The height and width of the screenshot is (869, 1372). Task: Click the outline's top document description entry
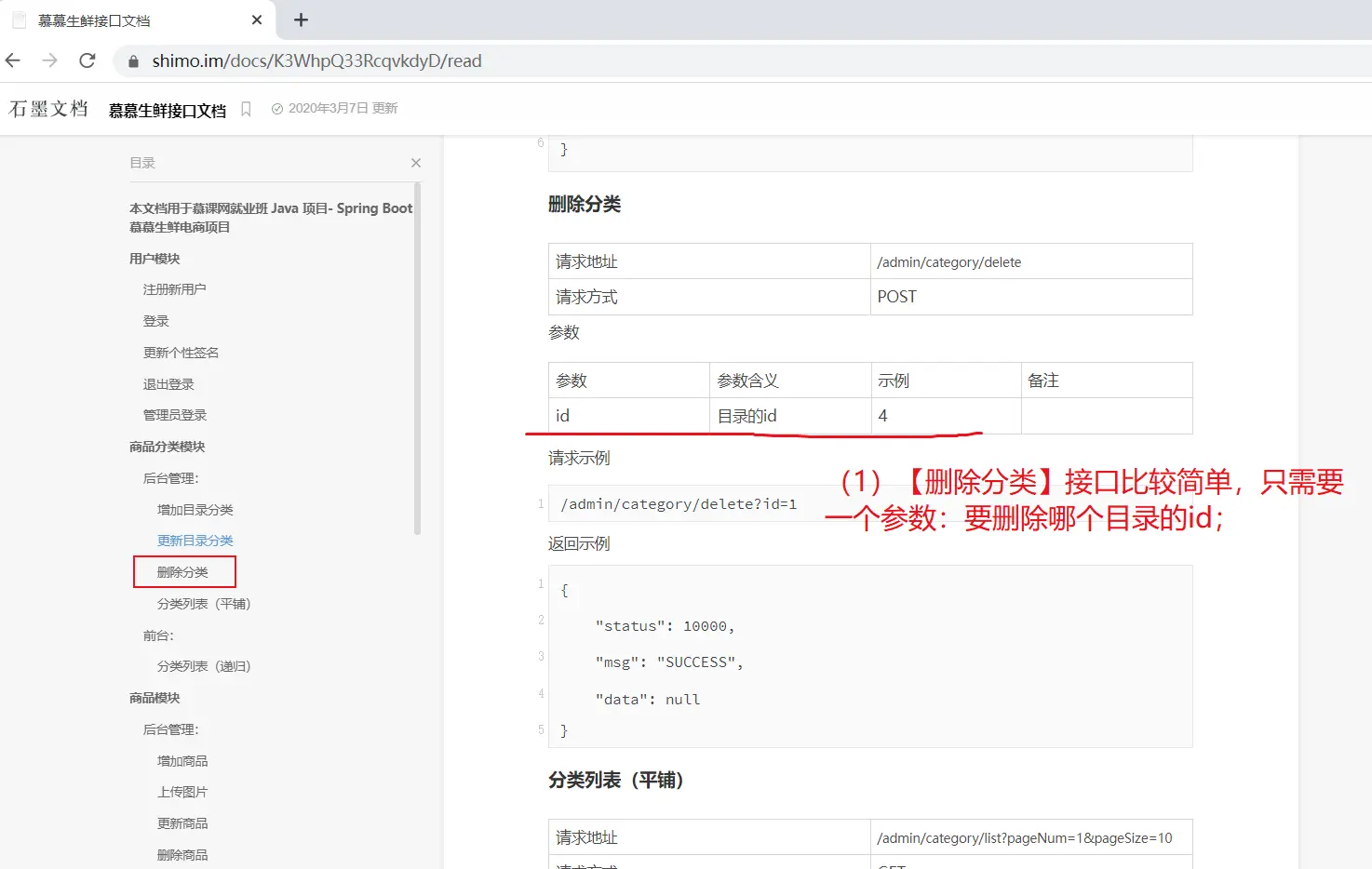coord(271,218)
